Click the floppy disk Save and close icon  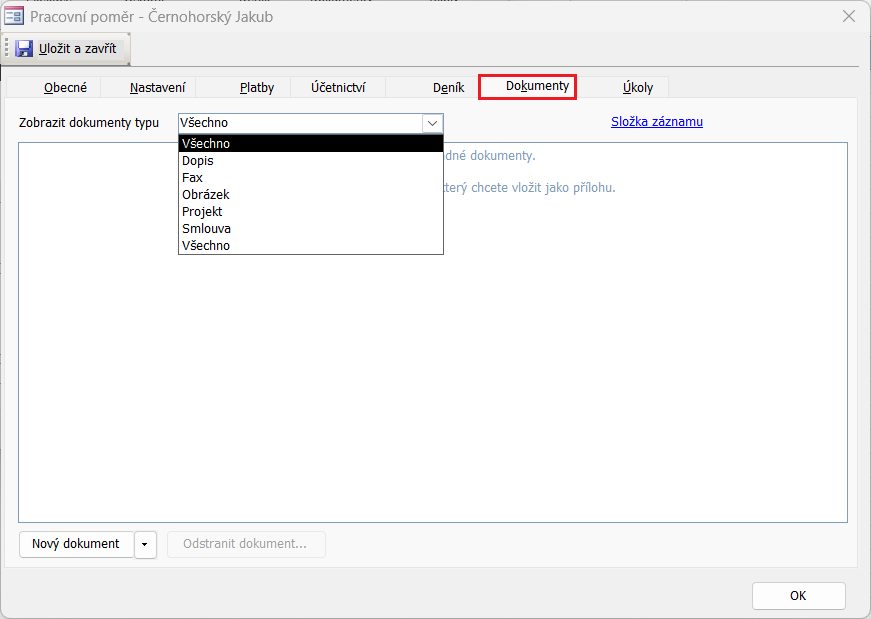click(24, 48)
